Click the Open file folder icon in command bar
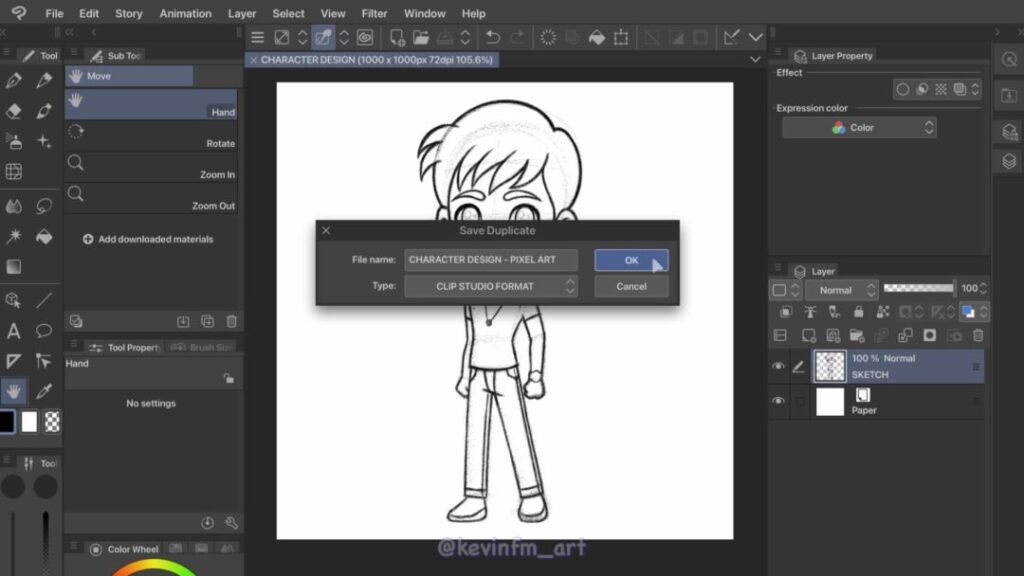The height and width of the screenshot is (576, 1024). (421, 38)
